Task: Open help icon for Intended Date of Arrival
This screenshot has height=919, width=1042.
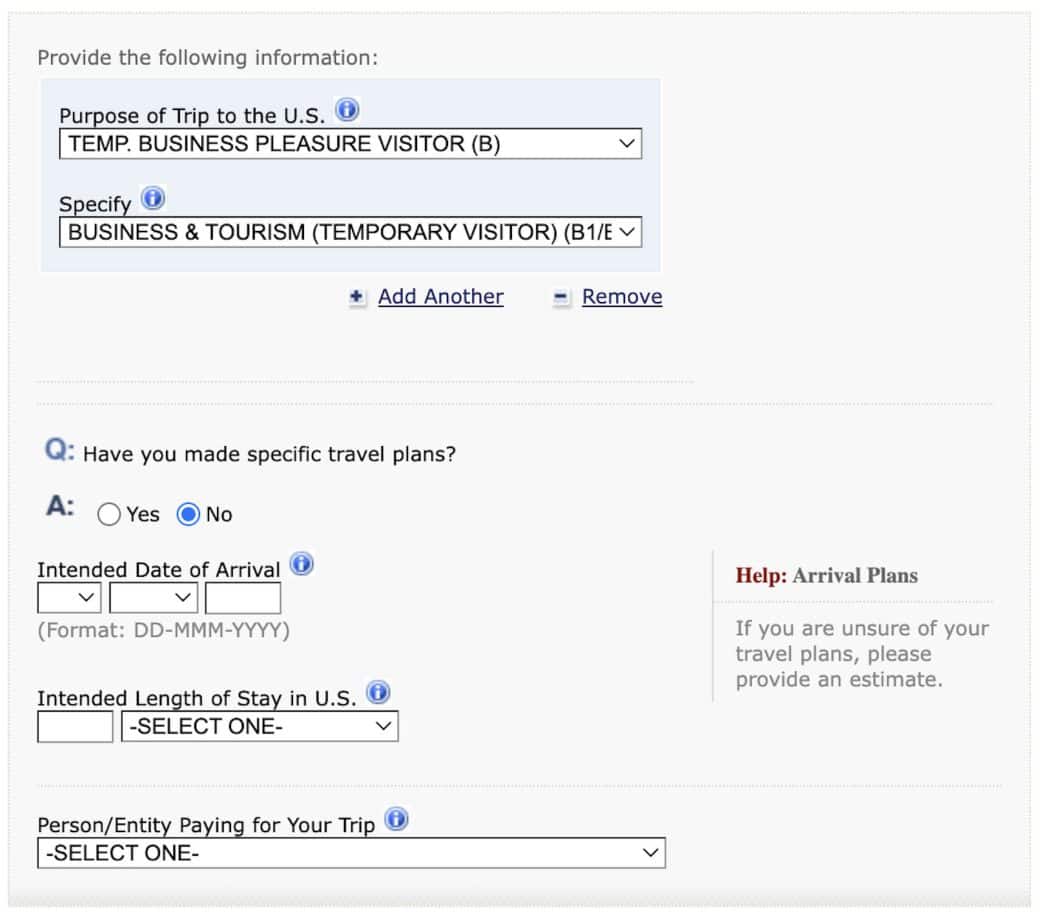Action: 301,564
